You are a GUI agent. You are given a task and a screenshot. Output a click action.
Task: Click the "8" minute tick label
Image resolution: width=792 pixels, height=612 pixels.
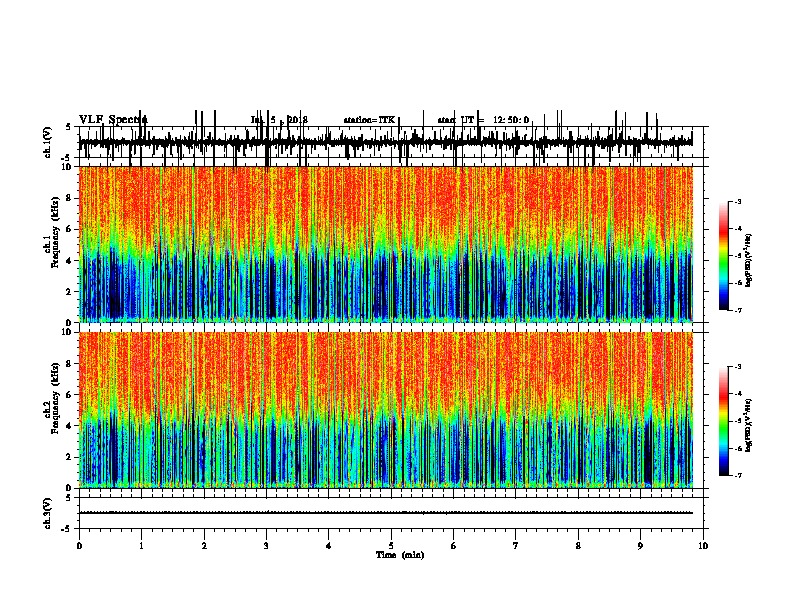click(x=578, y=546)
